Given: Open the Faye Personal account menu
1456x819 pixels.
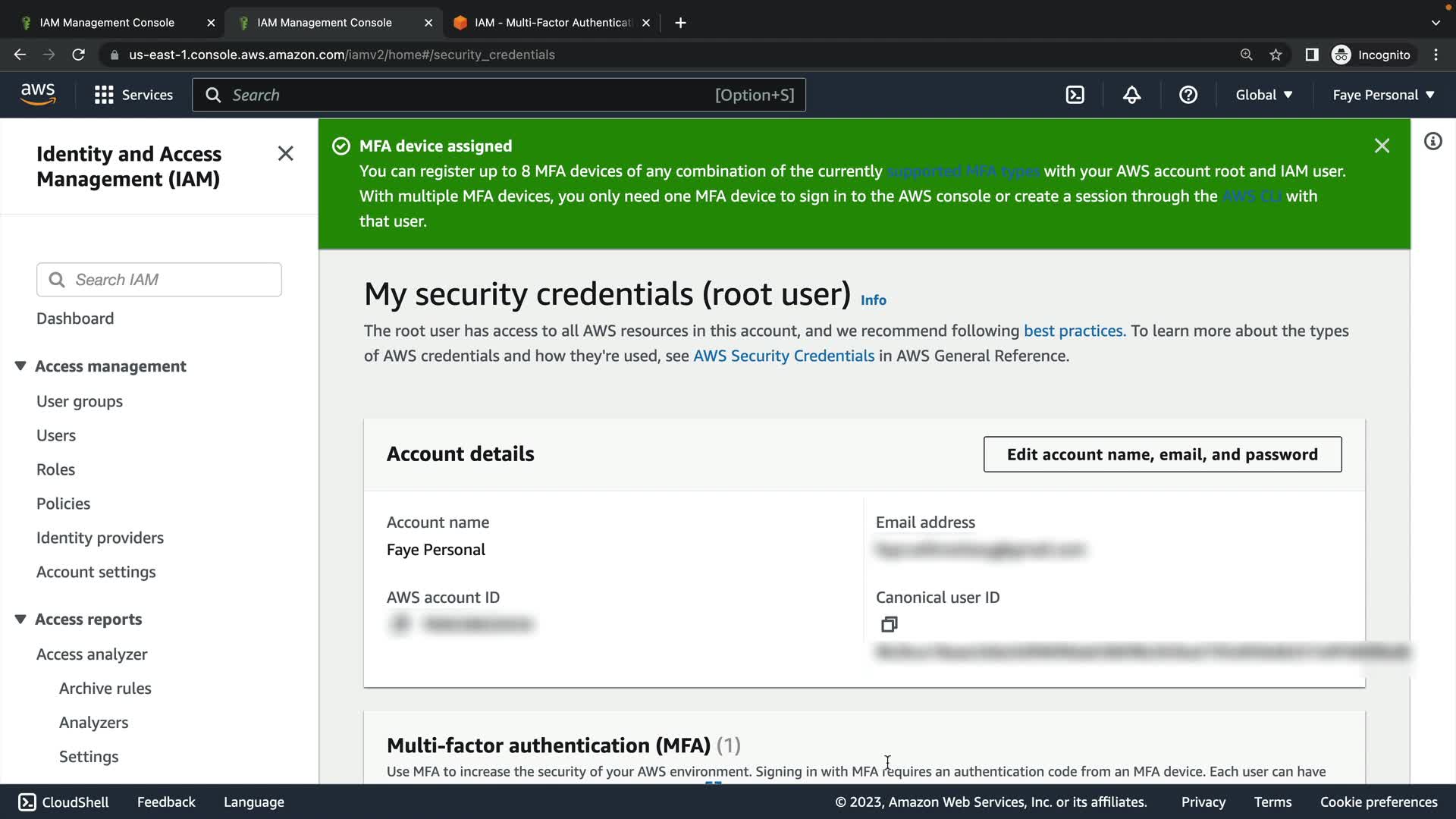Looking at the screenshot, I should [1383, 95].
